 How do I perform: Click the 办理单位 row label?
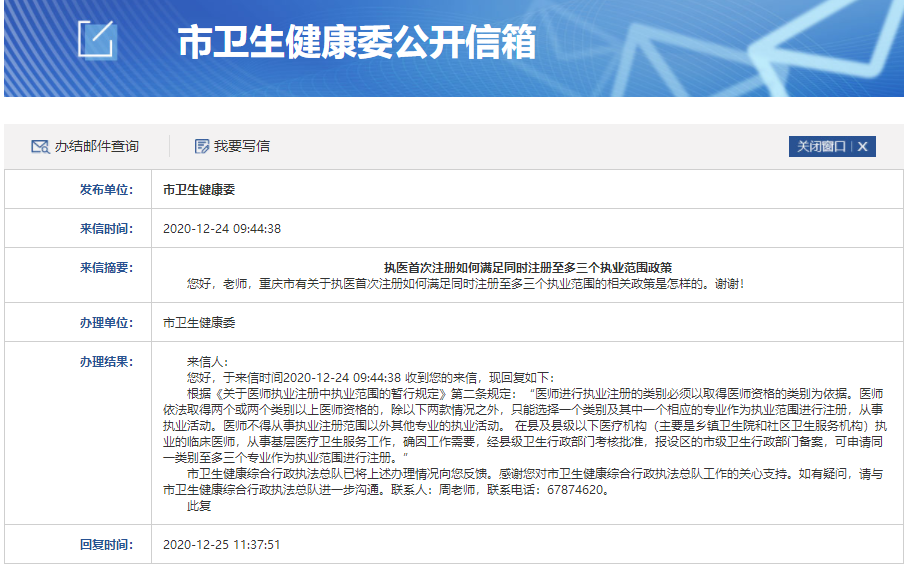pos(106,322)
